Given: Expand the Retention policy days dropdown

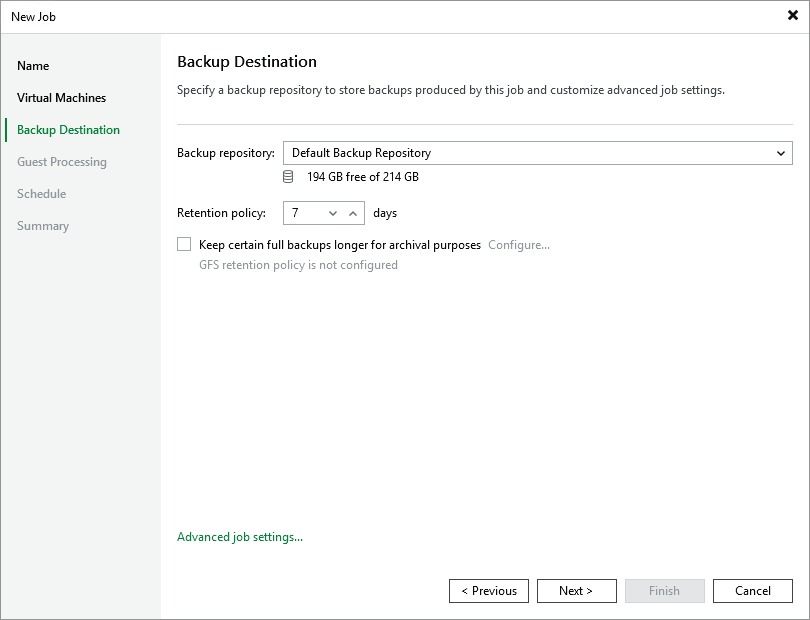Looking at the screenshot, I should [335, 213].
